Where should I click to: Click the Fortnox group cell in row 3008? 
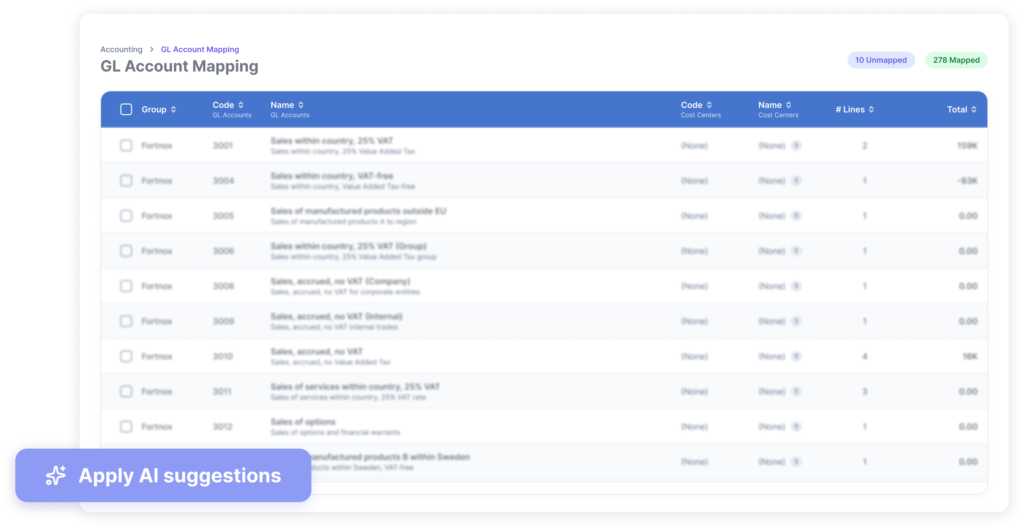(x=157, y=286)
